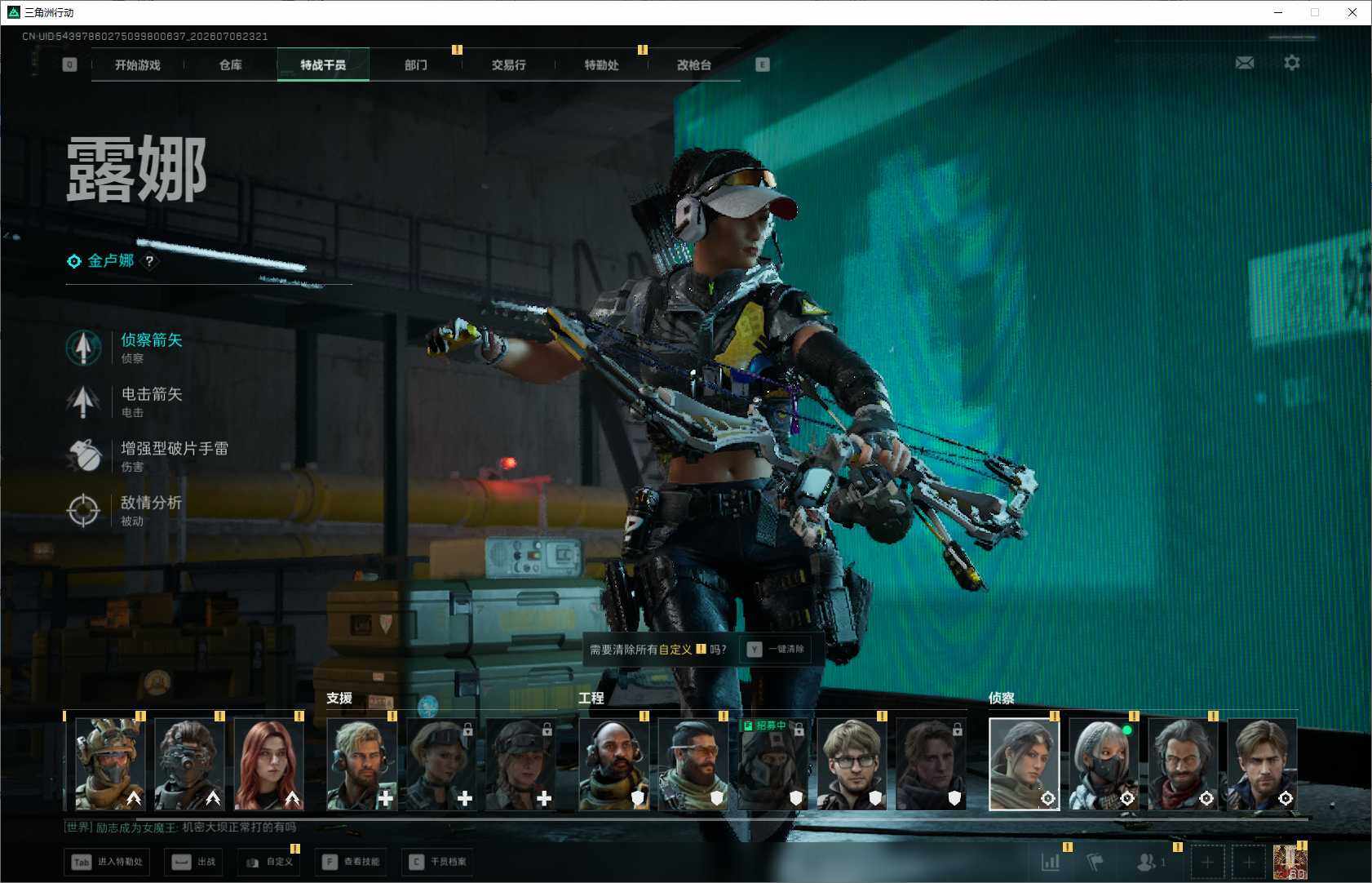Select the 特战干员 tab
This screenshot has width=1372, height=883.
point(323,64)
